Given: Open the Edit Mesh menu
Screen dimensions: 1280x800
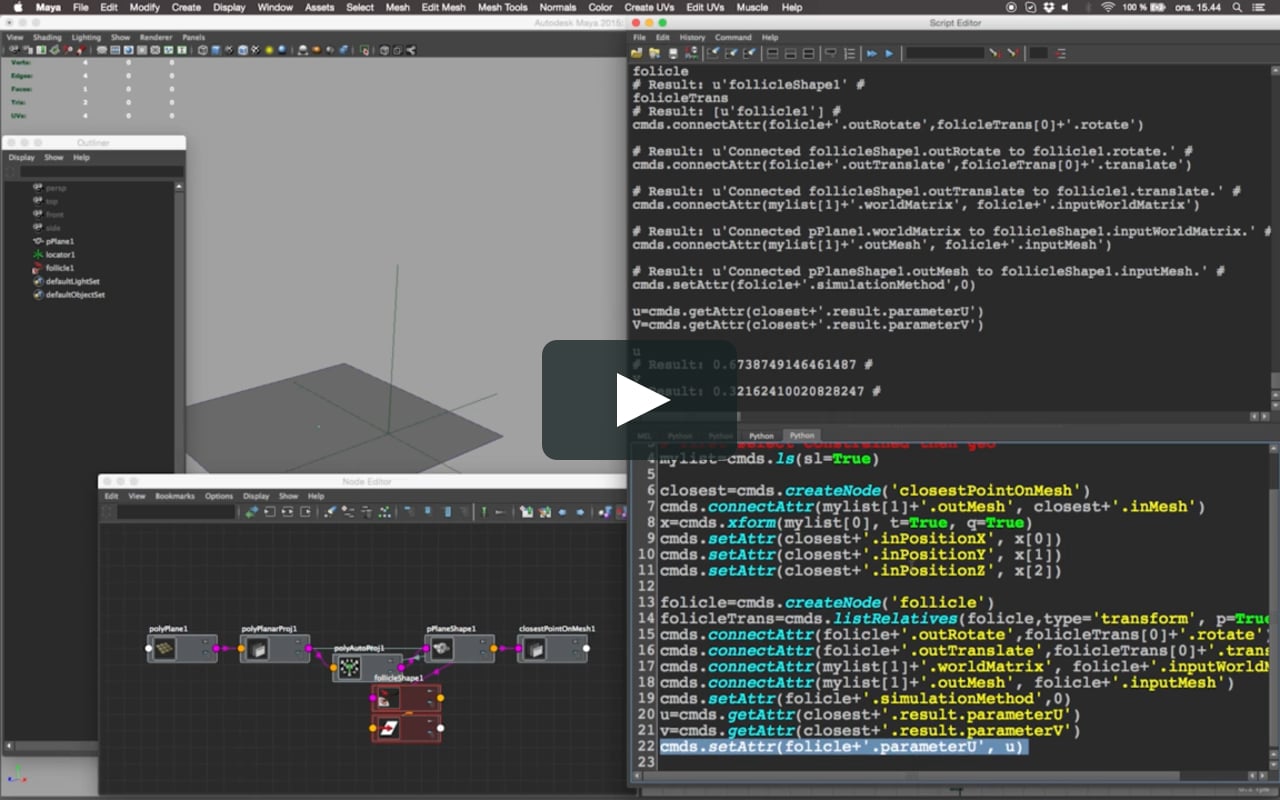Looking at the screenshot, I should pyautogui.click(x=443, y=7).
